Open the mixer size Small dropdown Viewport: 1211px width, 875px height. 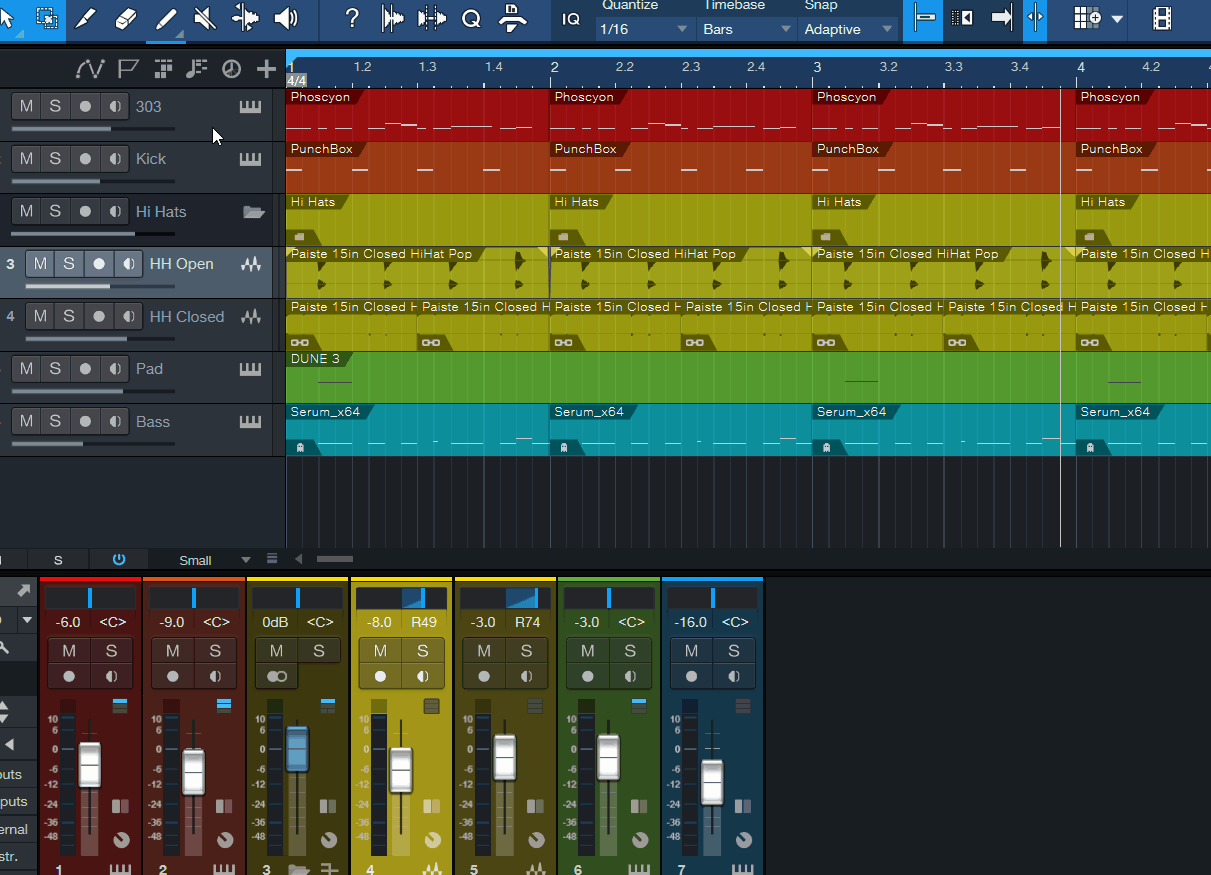click(x=215, y=560)
